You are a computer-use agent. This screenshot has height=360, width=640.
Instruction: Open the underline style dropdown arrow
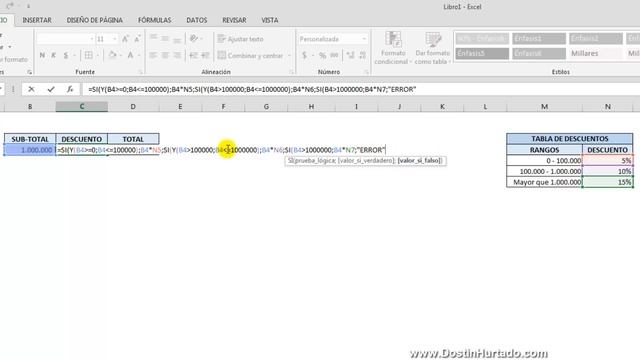click(74, 55)
